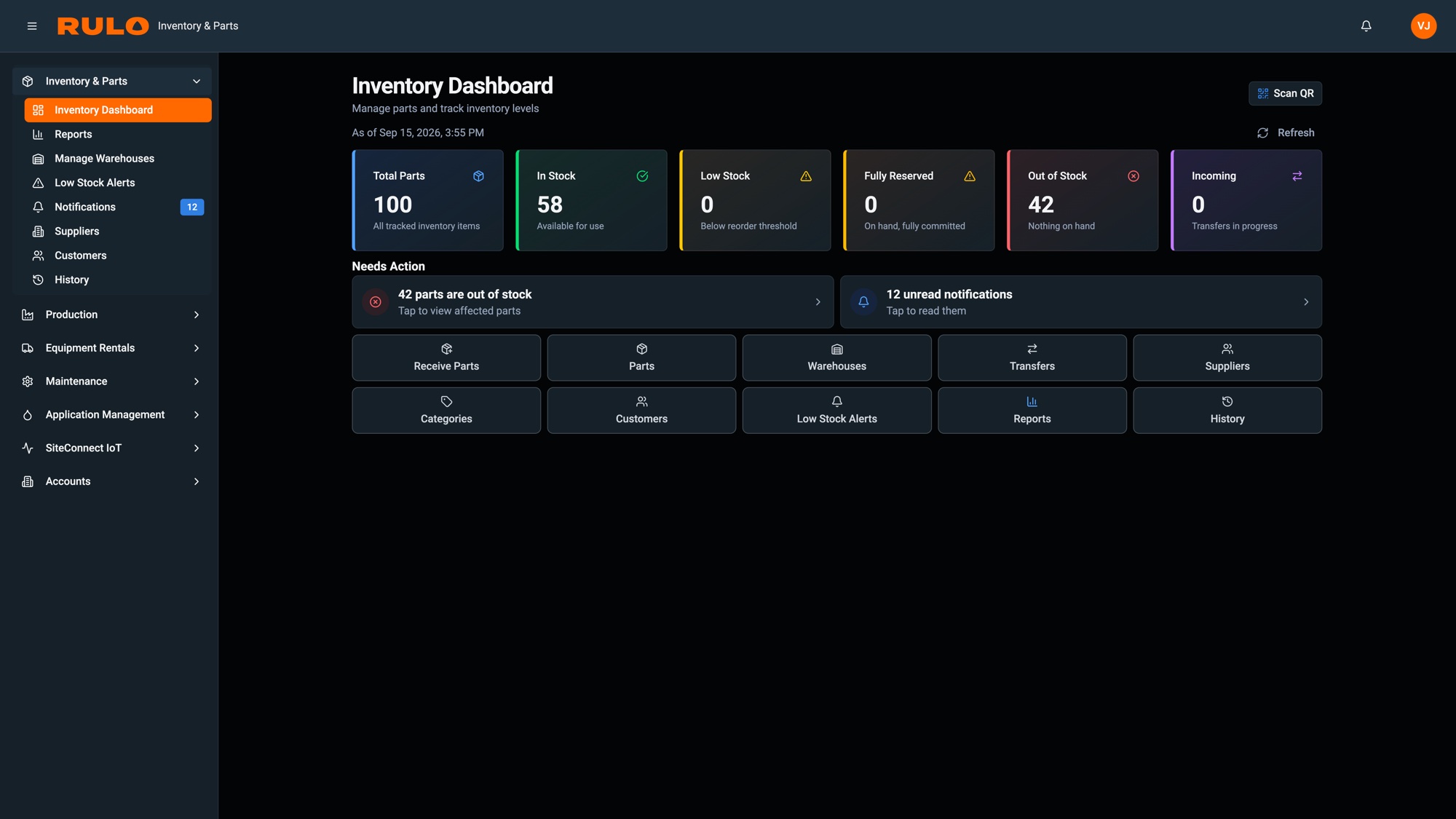
Task: Click the Fully Reserved warning icon
Action: coord(970,176)
